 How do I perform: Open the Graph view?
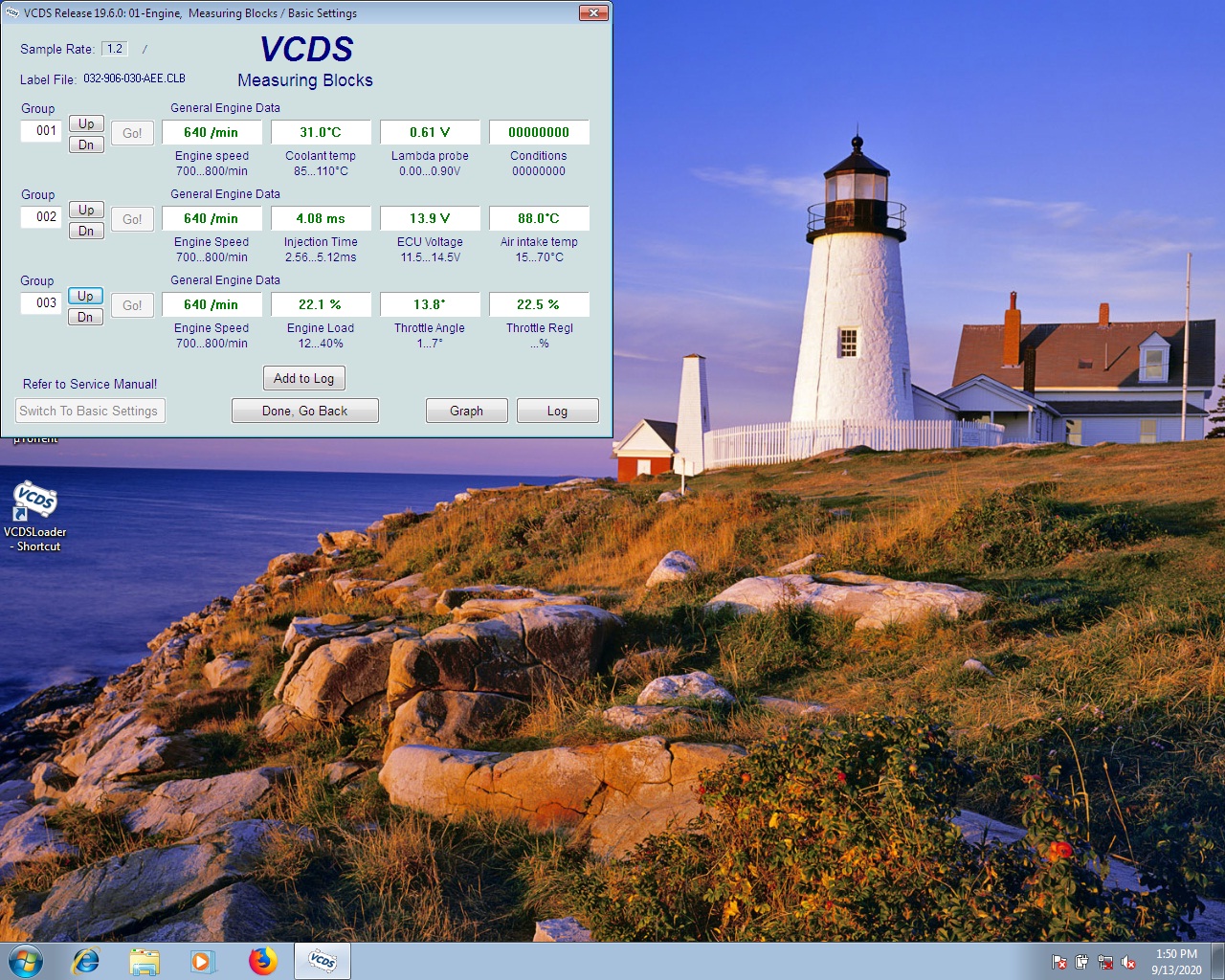(x=466, y=411)
